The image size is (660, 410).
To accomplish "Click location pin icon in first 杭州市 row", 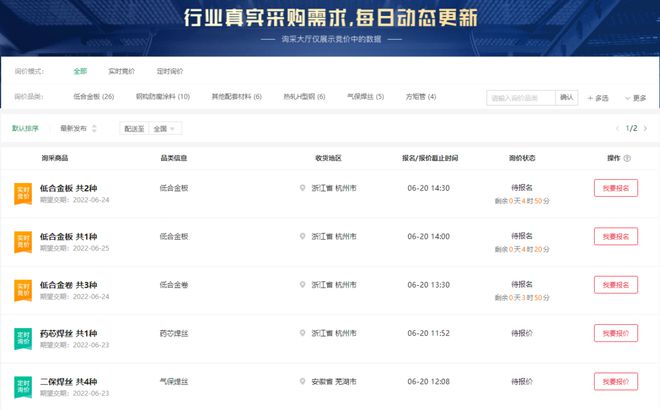I will point(302,188).
